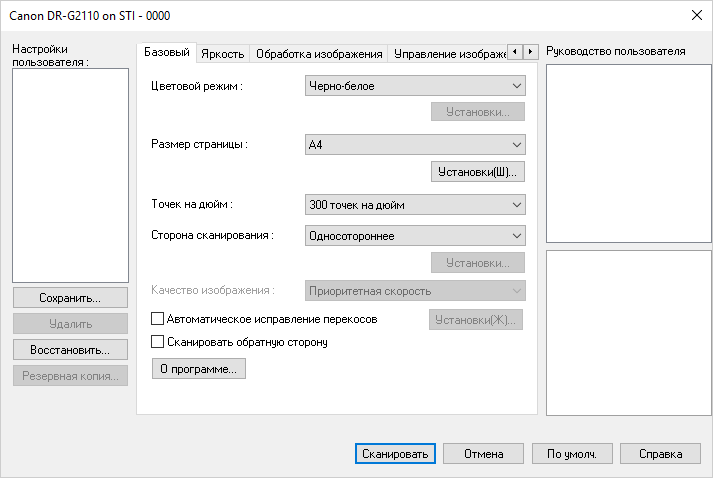Viewport: 713px width, 478px height.
Task: Open the Цветовой режим dropdown
Action: tap(415, 87)
